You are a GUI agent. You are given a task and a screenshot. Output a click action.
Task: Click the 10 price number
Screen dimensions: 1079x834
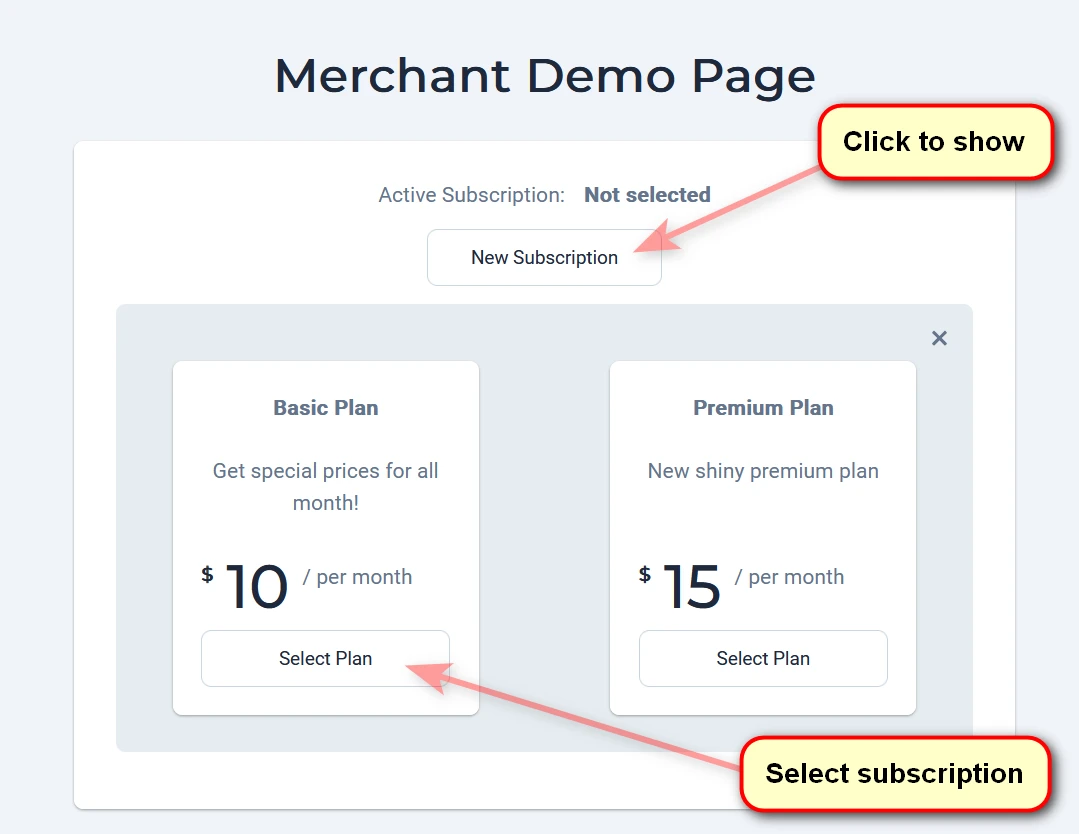tap(256, 586)
